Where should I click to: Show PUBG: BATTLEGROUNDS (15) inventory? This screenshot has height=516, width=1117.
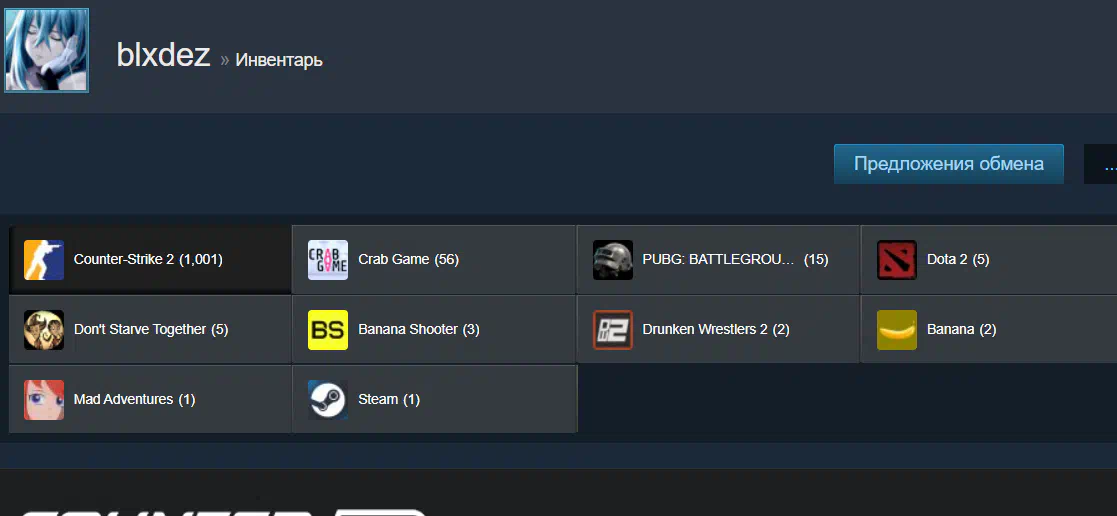coord(718,259)
